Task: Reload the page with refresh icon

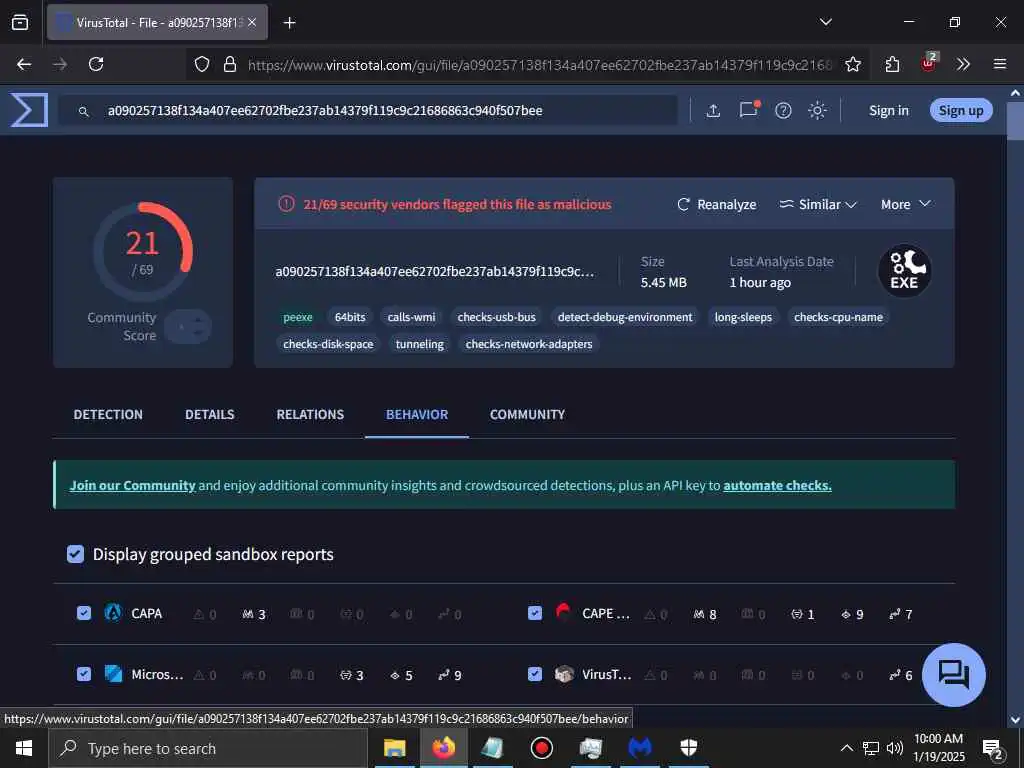Action: click(96, 64)
